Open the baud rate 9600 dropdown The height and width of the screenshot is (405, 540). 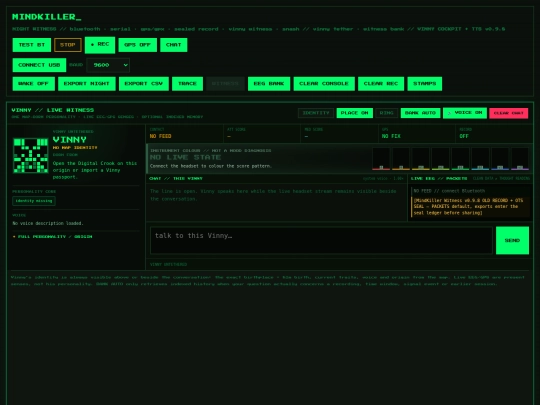pos(108,65)
